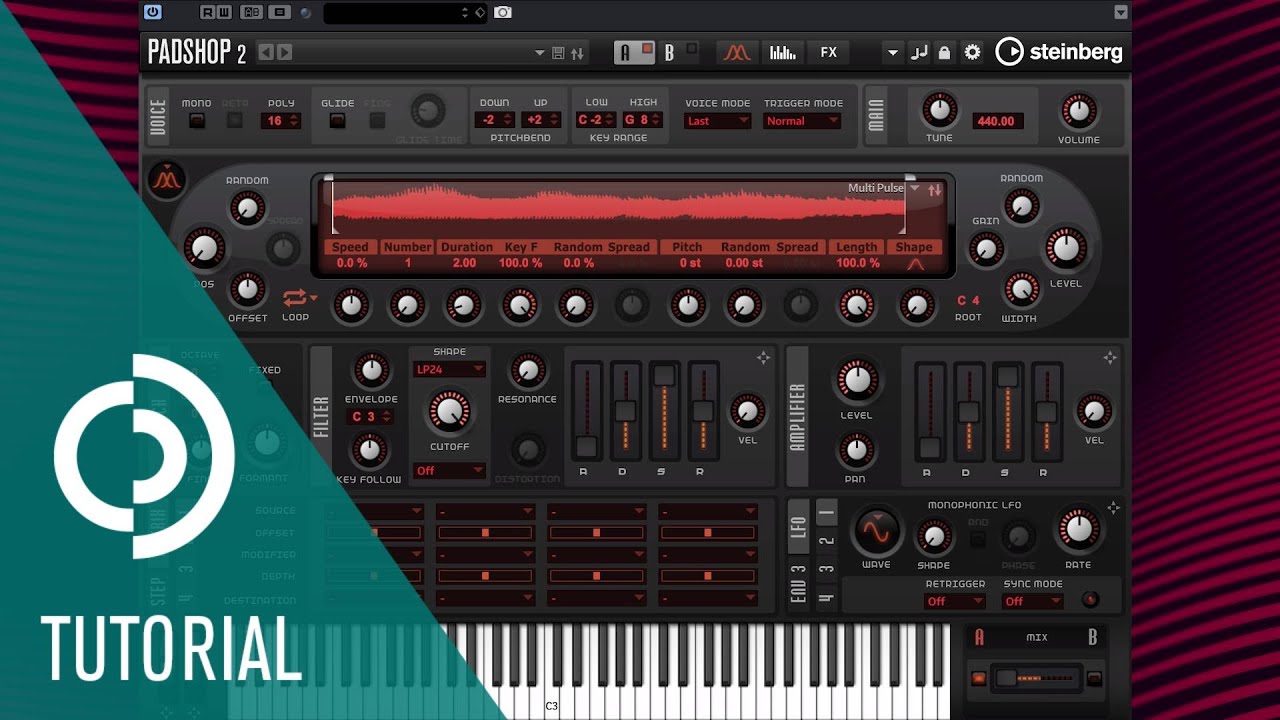This screenshot has height=720, width=1280.
Task: Select LFO number 1 tab
Action: [827, 513]
